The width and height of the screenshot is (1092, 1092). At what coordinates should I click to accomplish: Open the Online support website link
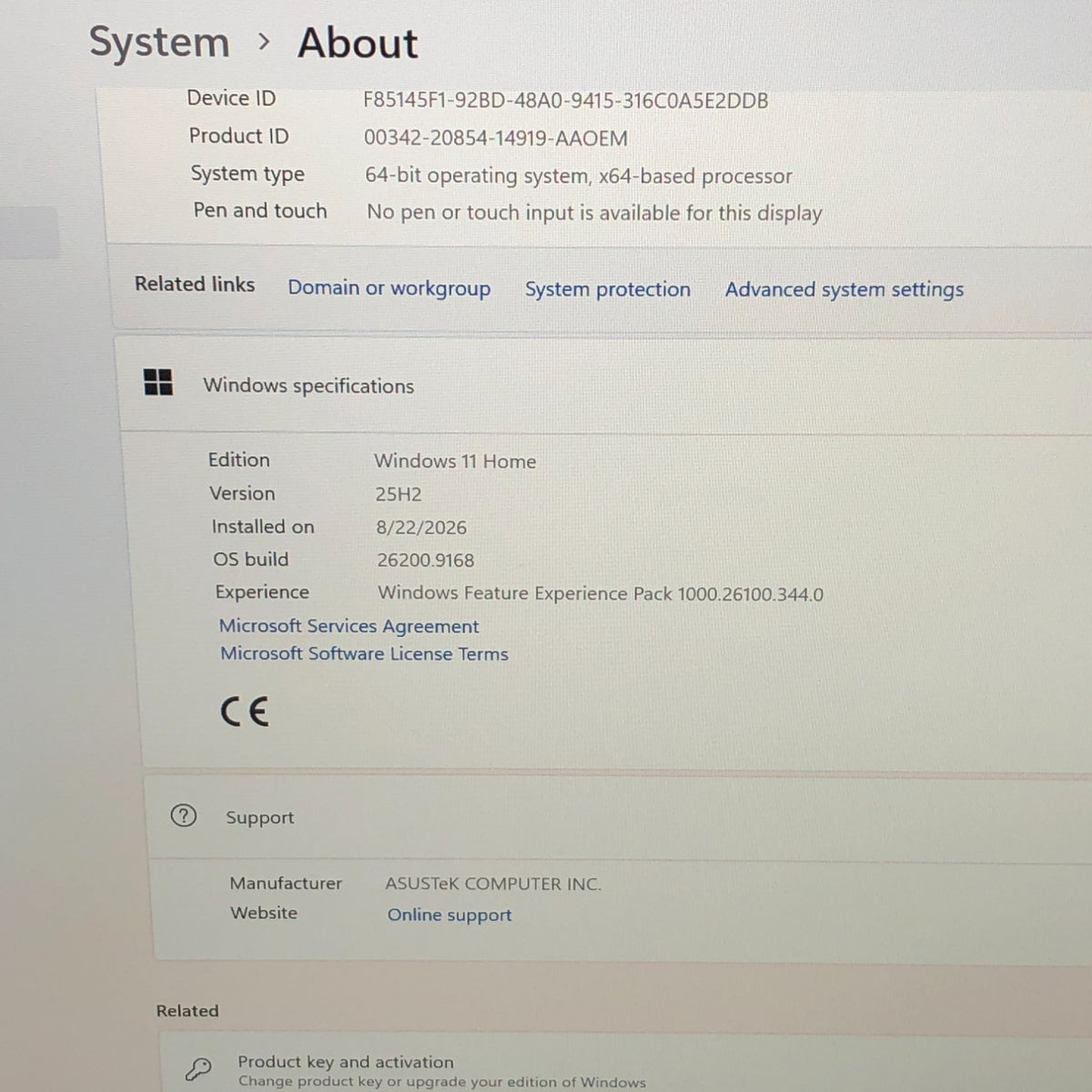450,915
